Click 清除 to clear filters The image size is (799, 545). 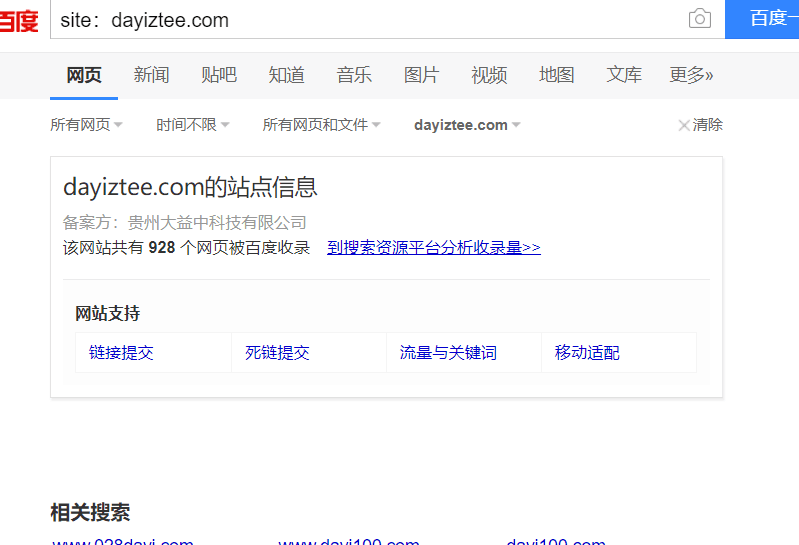(x=701, y=125)
